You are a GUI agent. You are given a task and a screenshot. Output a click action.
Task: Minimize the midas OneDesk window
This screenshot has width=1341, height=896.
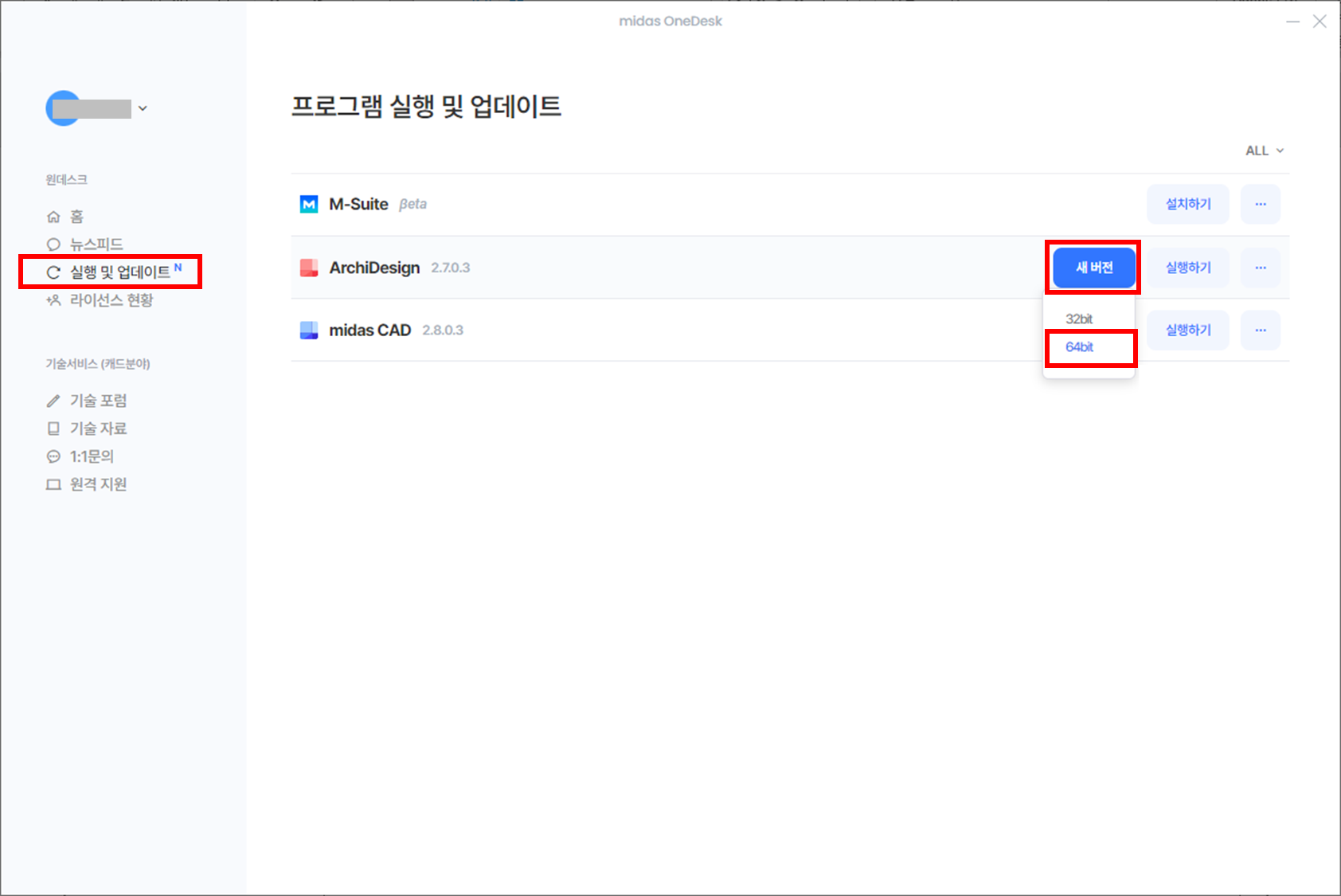1292,22
